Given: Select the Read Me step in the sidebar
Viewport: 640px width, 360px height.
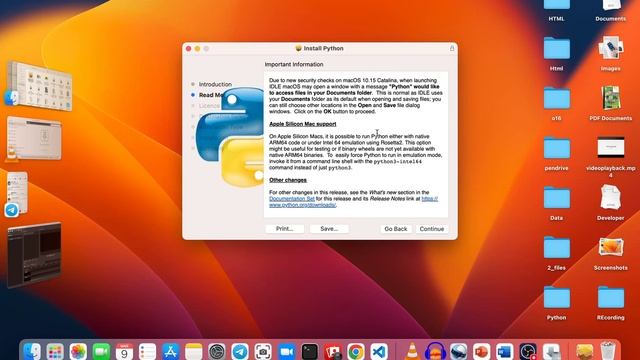Looking at the screenshot, I should coord(211,95).
